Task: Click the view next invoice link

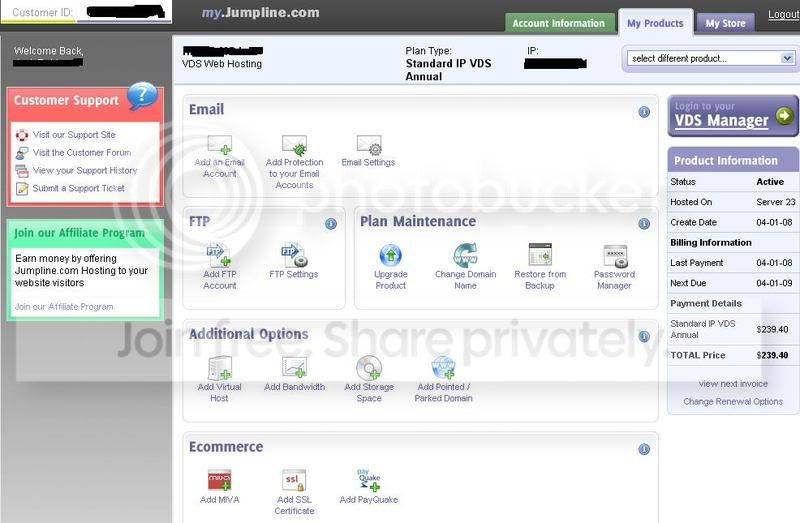Action: (x=733, y=384)
